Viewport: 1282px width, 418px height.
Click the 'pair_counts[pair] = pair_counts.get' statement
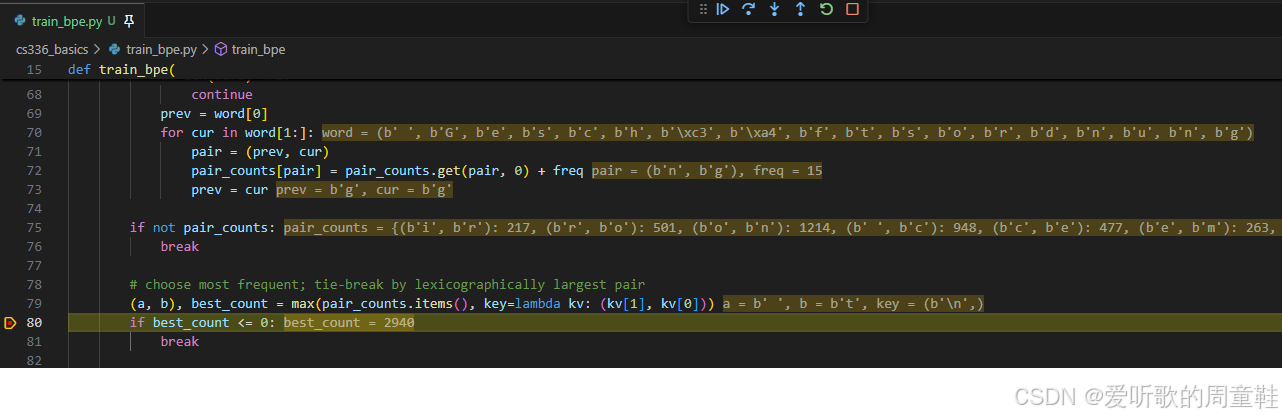pyautogui.click(x=387, y=171)
